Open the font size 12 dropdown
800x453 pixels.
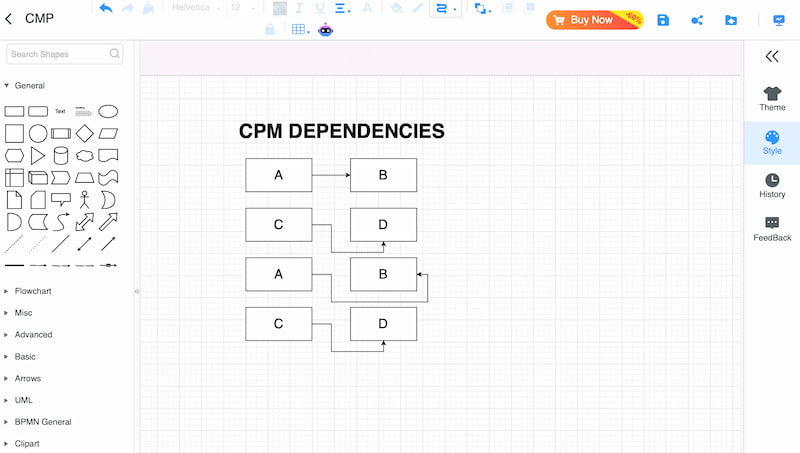coord(242,8)
